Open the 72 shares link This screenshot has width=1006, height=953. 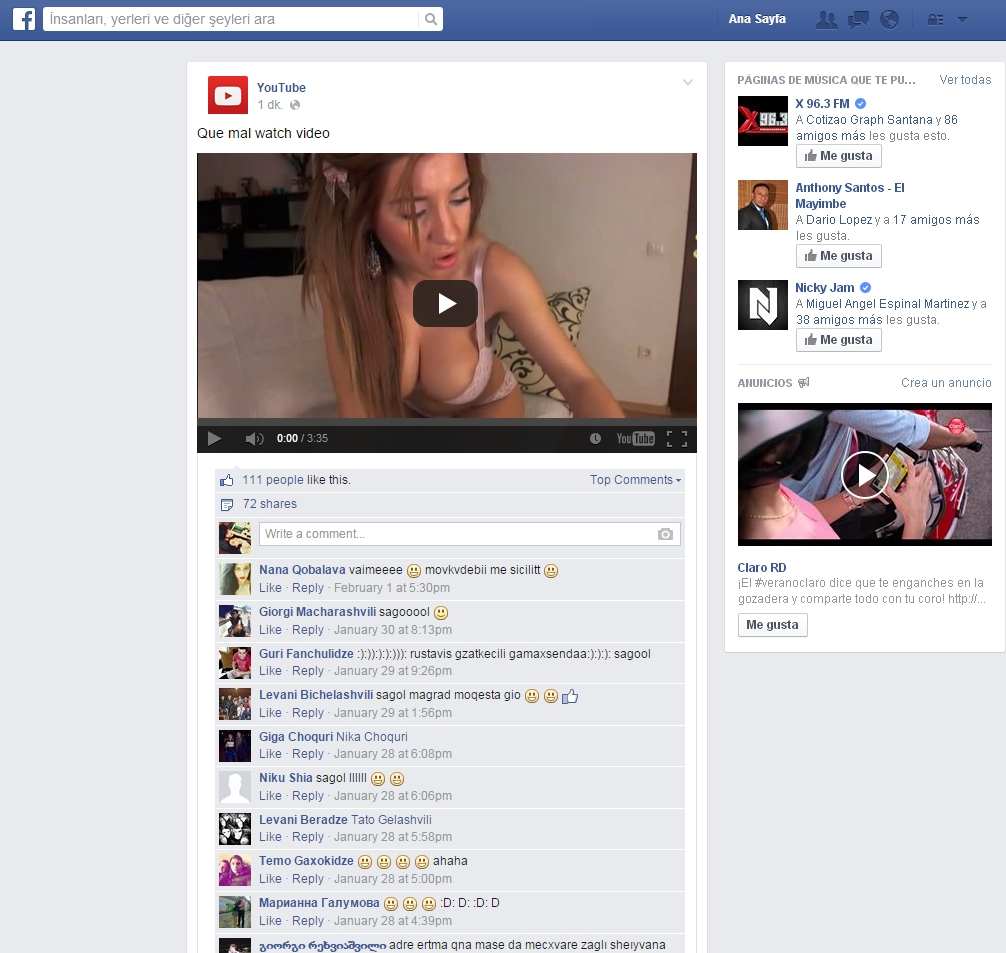point(270,504)
